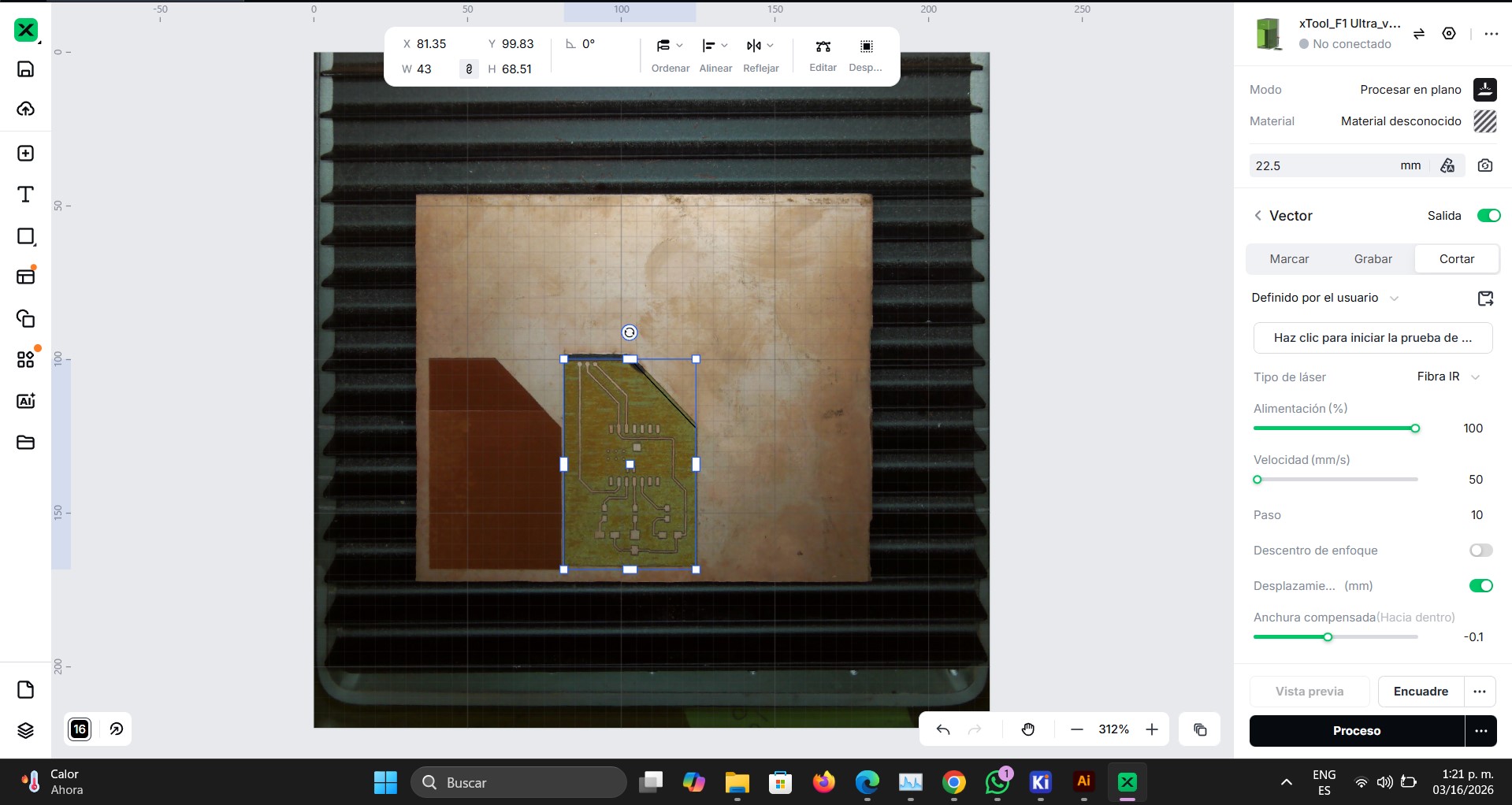1512x805 pixels.
Task: Click the Alimentación power slider handle
Action: (x=1415, y=428)
